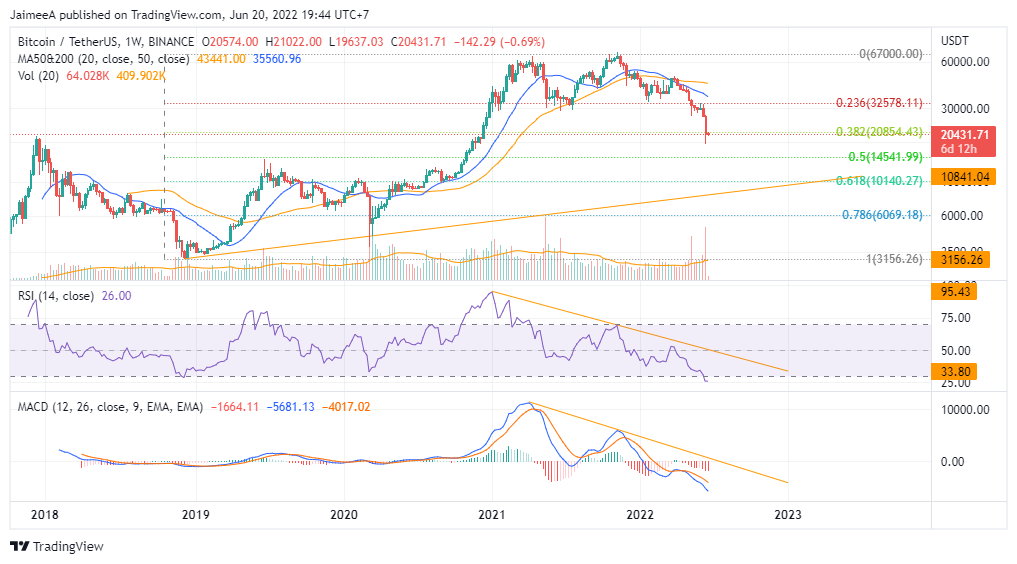Click the 'JaimeeA published on TradingView.com' caption

pos(114,14)
